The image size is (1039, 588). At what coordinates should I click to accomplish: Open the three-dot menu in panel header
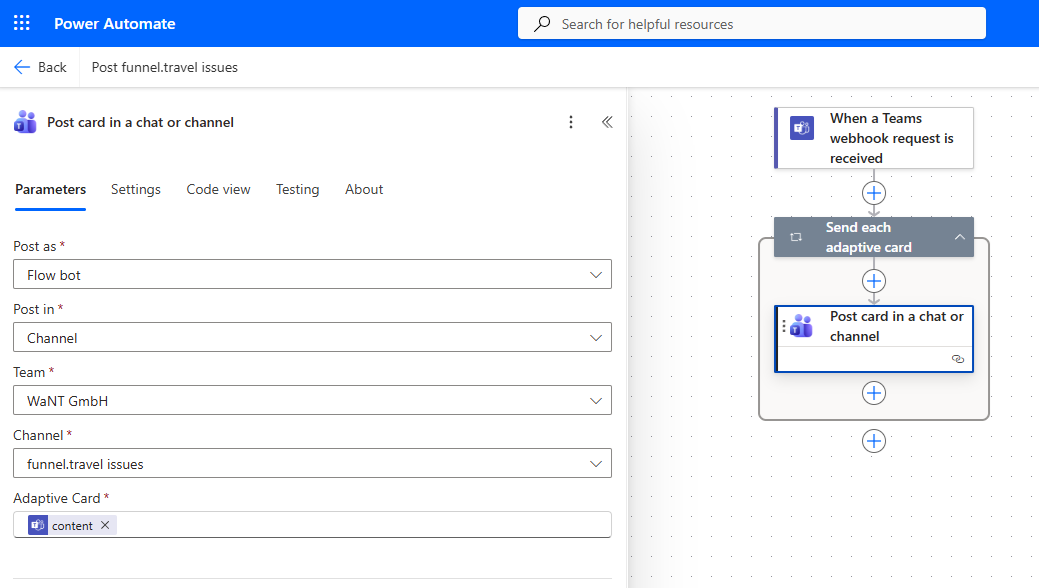point(571,122)
